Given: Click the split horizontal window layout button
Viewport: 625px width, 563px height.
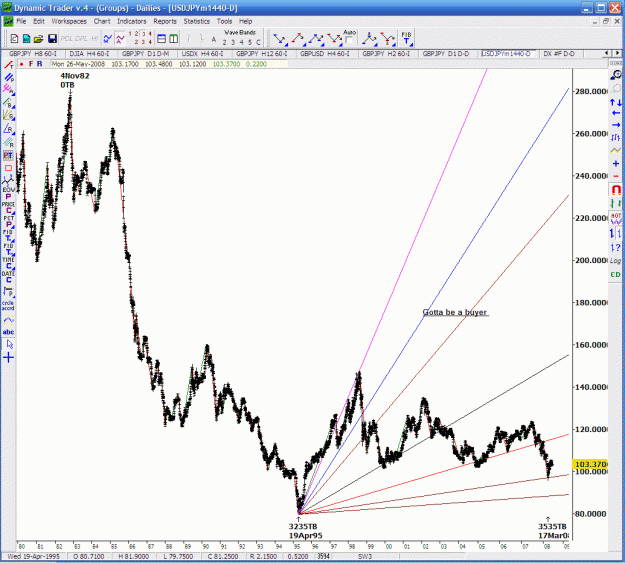Looking at the screenshot, I should click(x=161, y=39).
